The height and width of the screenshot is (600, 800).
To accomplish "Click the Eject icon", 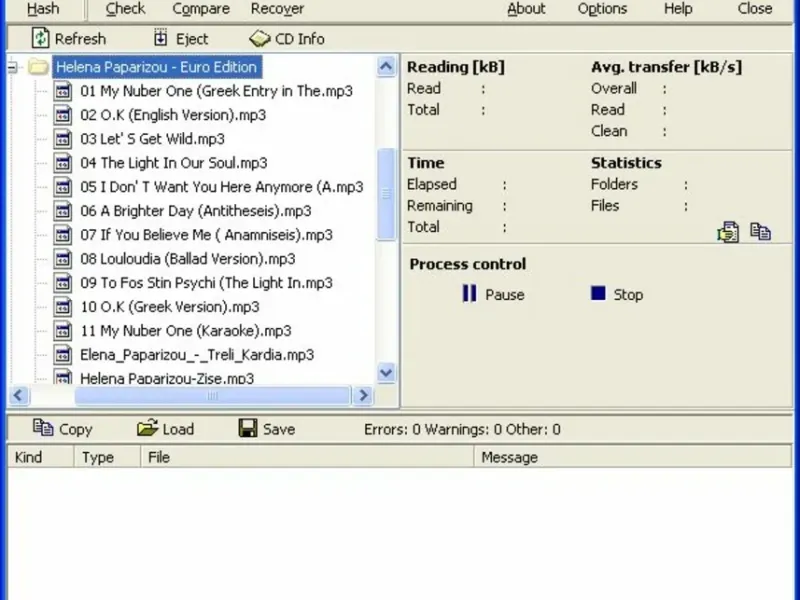I will [160, 38].
